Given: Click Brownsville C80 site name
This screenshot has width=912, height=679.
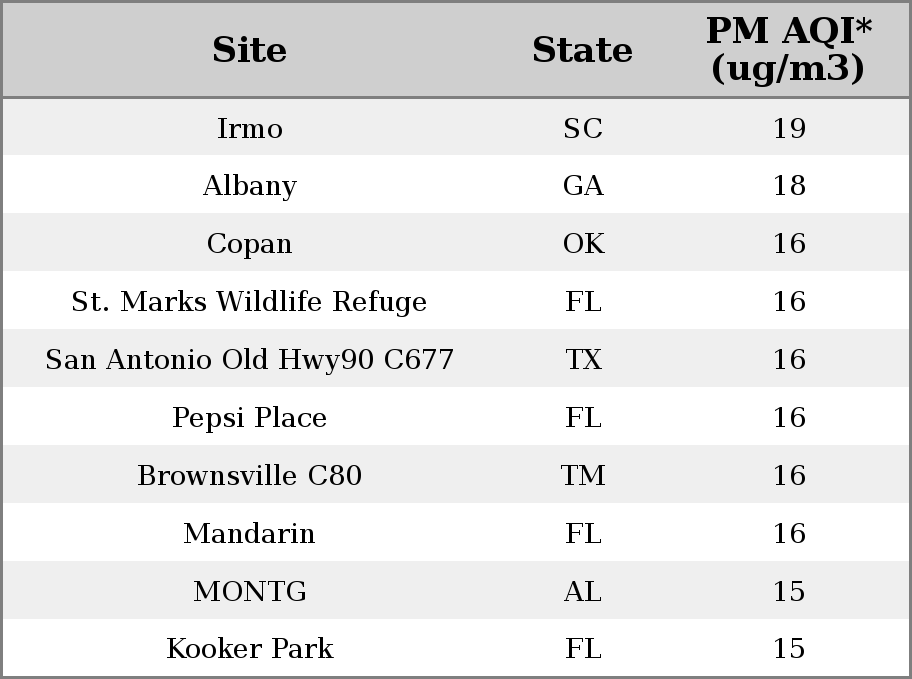Looking at the screenshot, I should tap(250, 475).
